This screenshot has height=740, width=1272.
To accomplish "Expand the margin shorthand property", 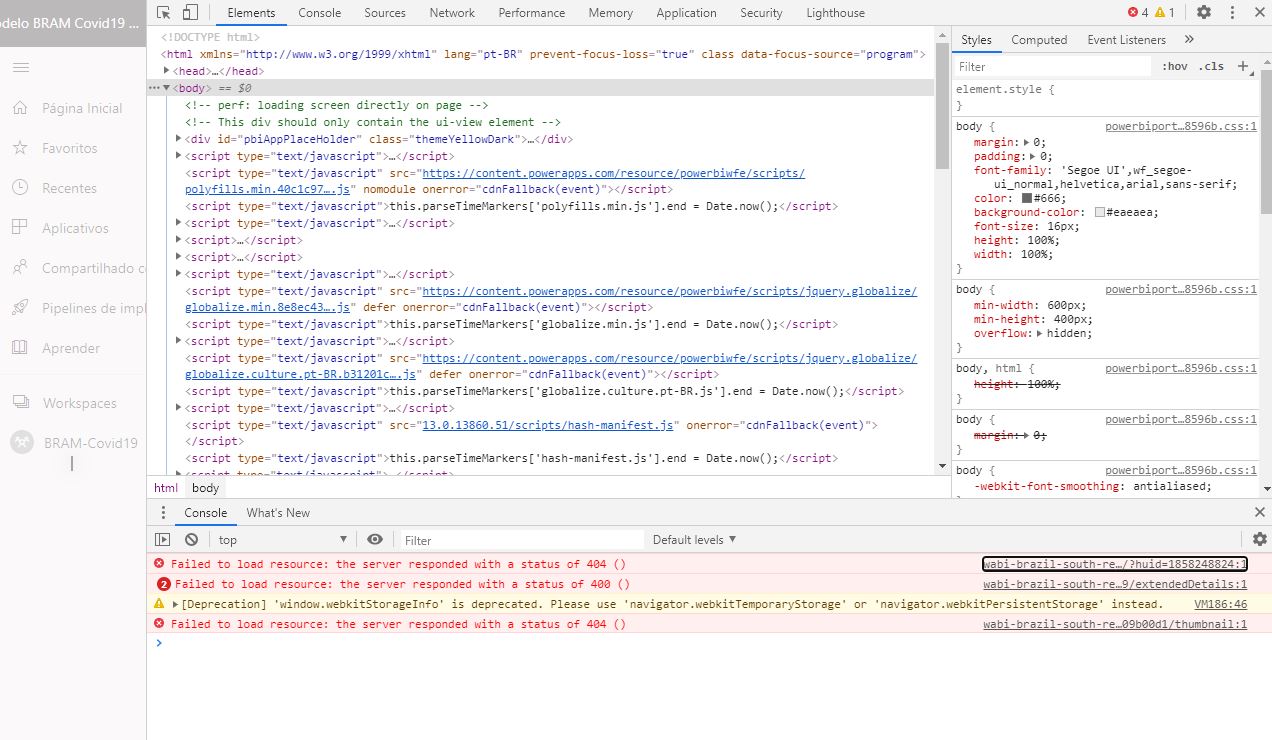I will (1027, 142).
